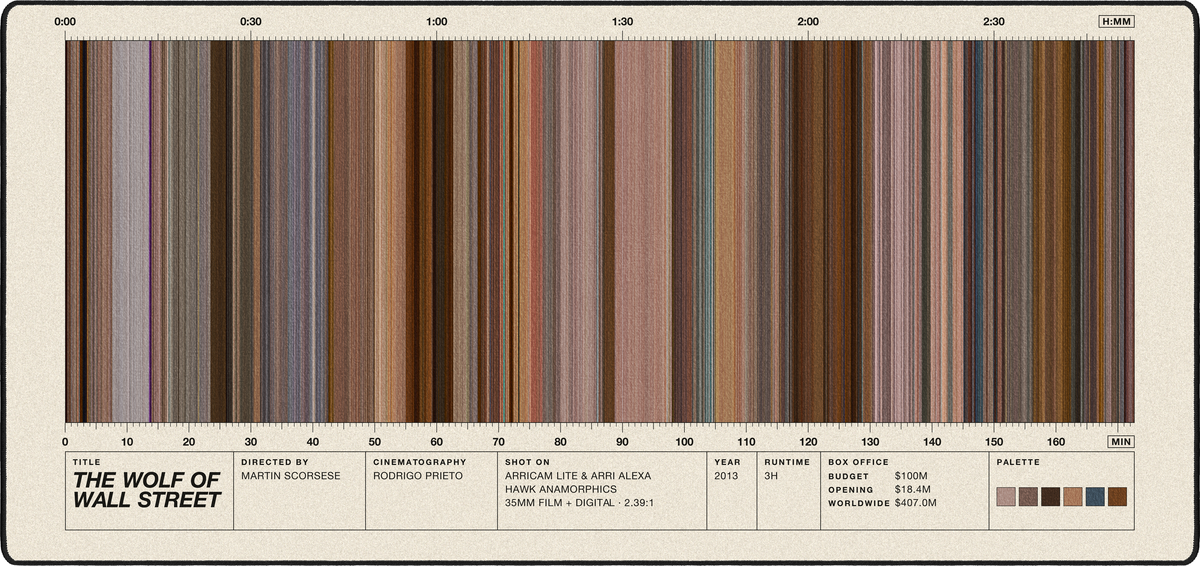Click the 160 minute axis label
This screenshot has height=566, width=1200.
(1056, 441)
